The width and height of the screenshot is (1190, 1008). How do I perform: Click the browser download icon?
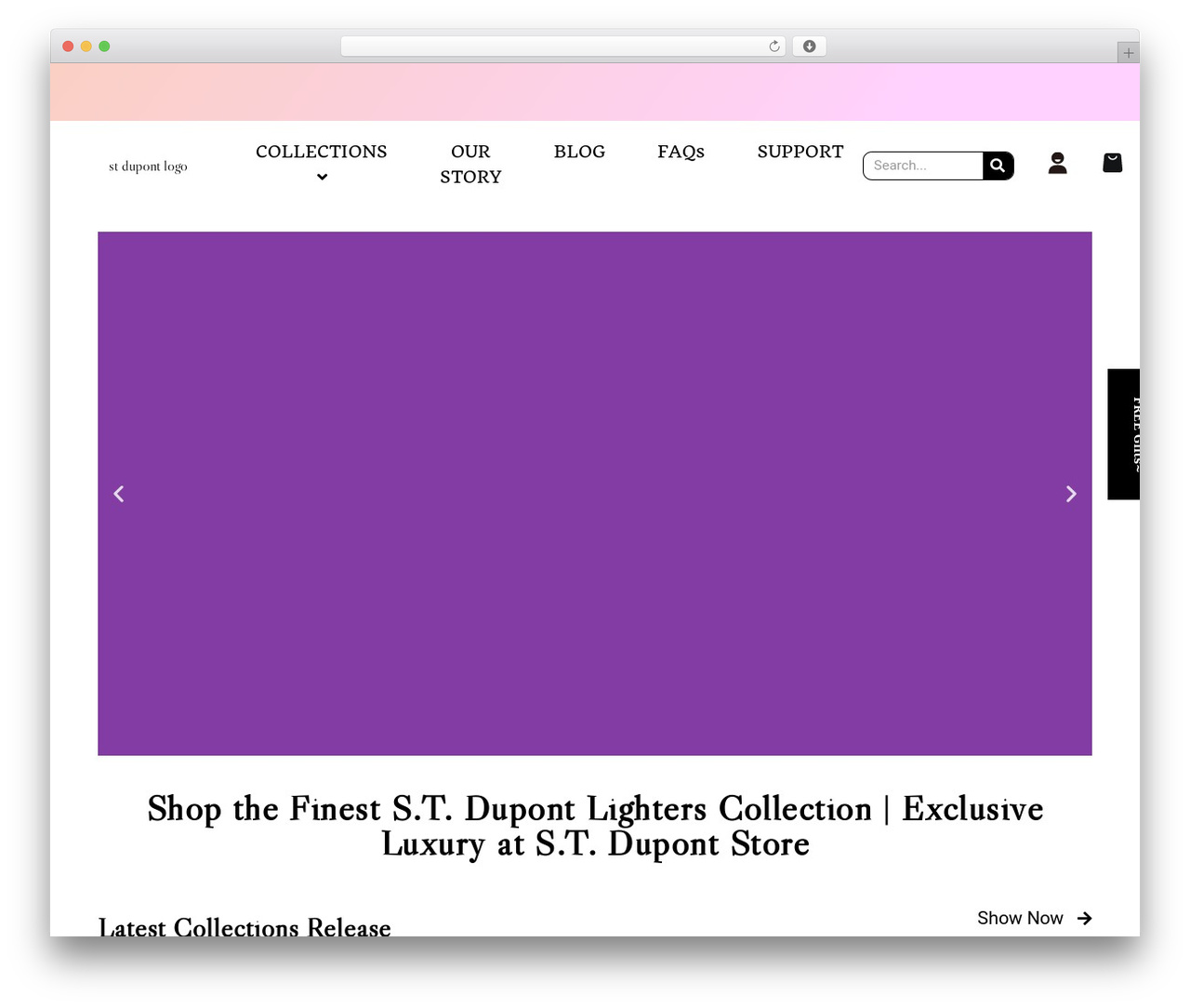coord(810,46)
